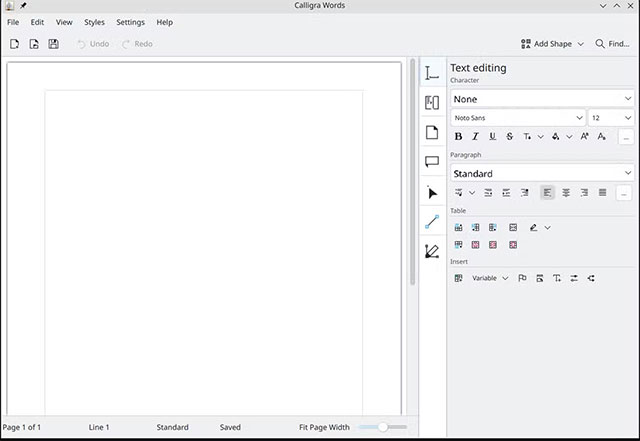Click the background fill color bucket icon

click(556, 136)
